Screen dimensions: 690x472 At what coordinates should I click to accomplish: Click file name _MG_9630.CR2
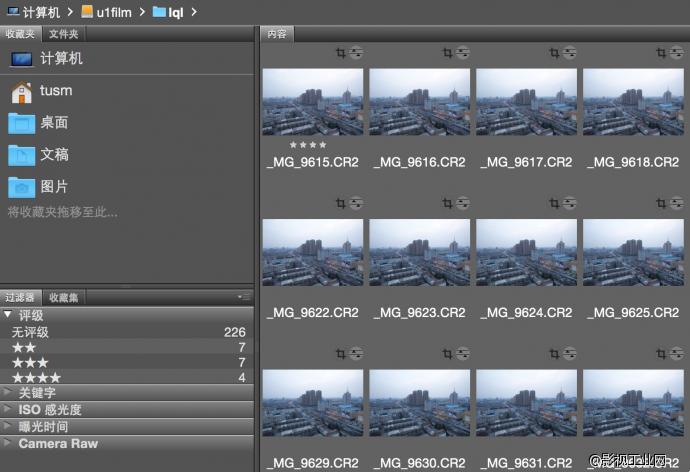[419, 463]
